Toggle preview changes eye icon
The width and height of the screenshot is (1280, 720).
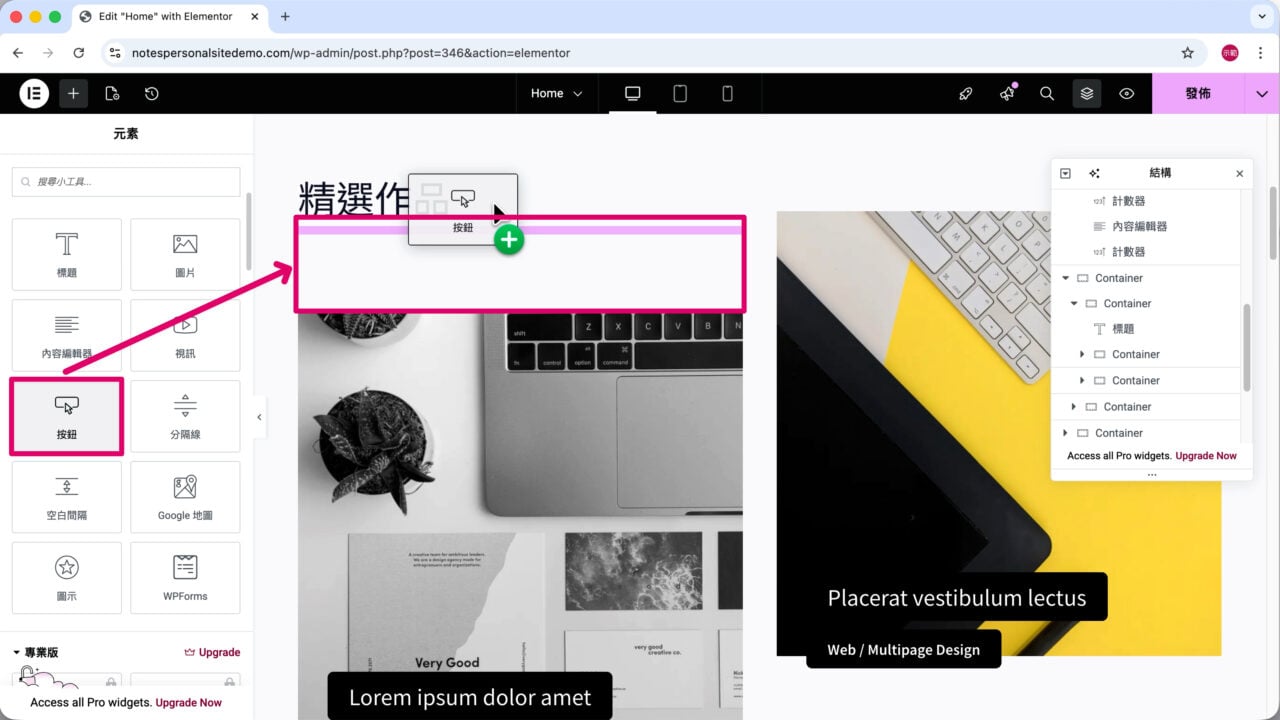[1127, 93]
